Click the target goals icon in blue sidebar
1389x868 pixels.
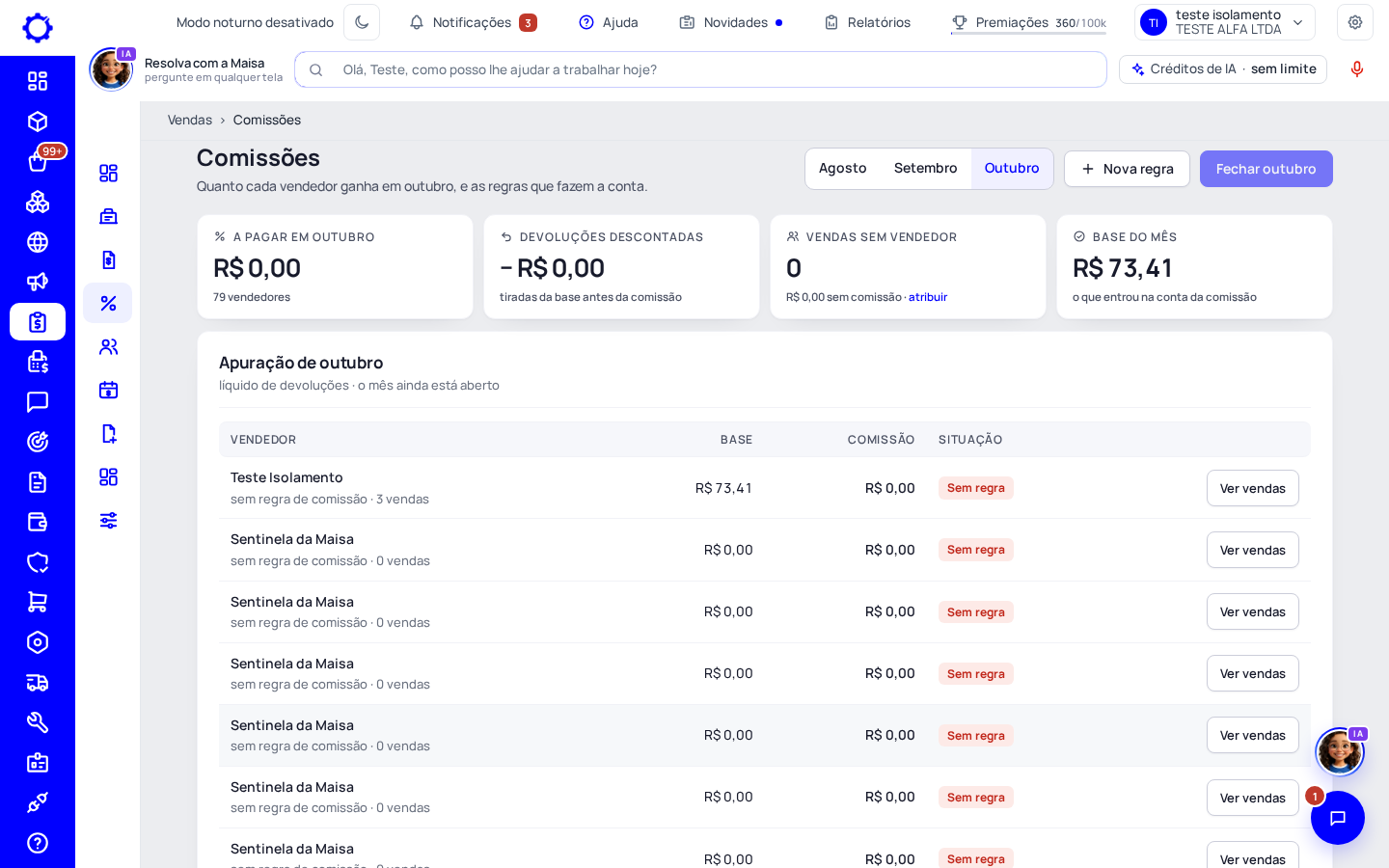pos(38,442)
